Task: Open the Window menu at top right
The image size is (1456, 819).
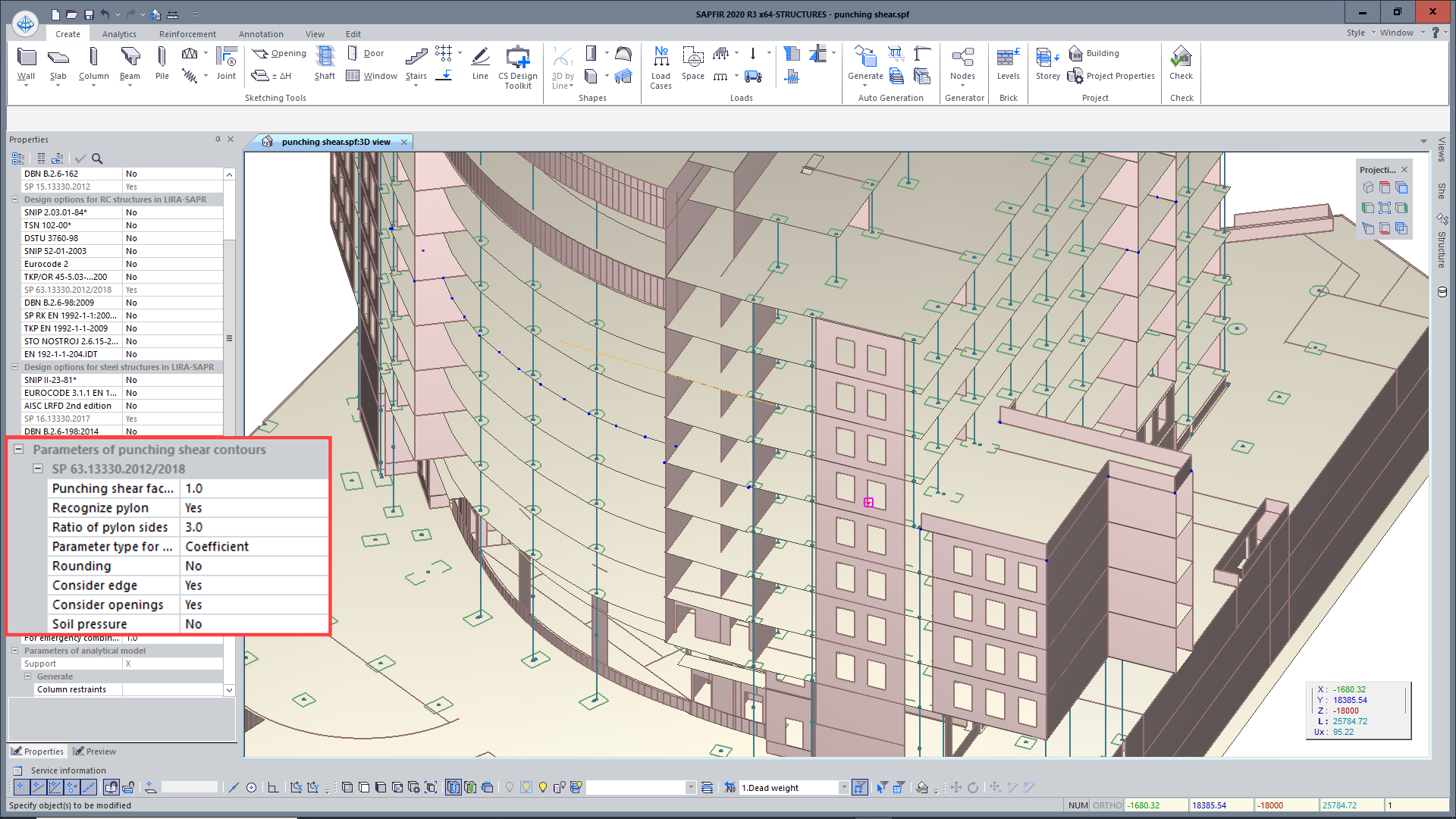Action: [x=1396, y=33]
